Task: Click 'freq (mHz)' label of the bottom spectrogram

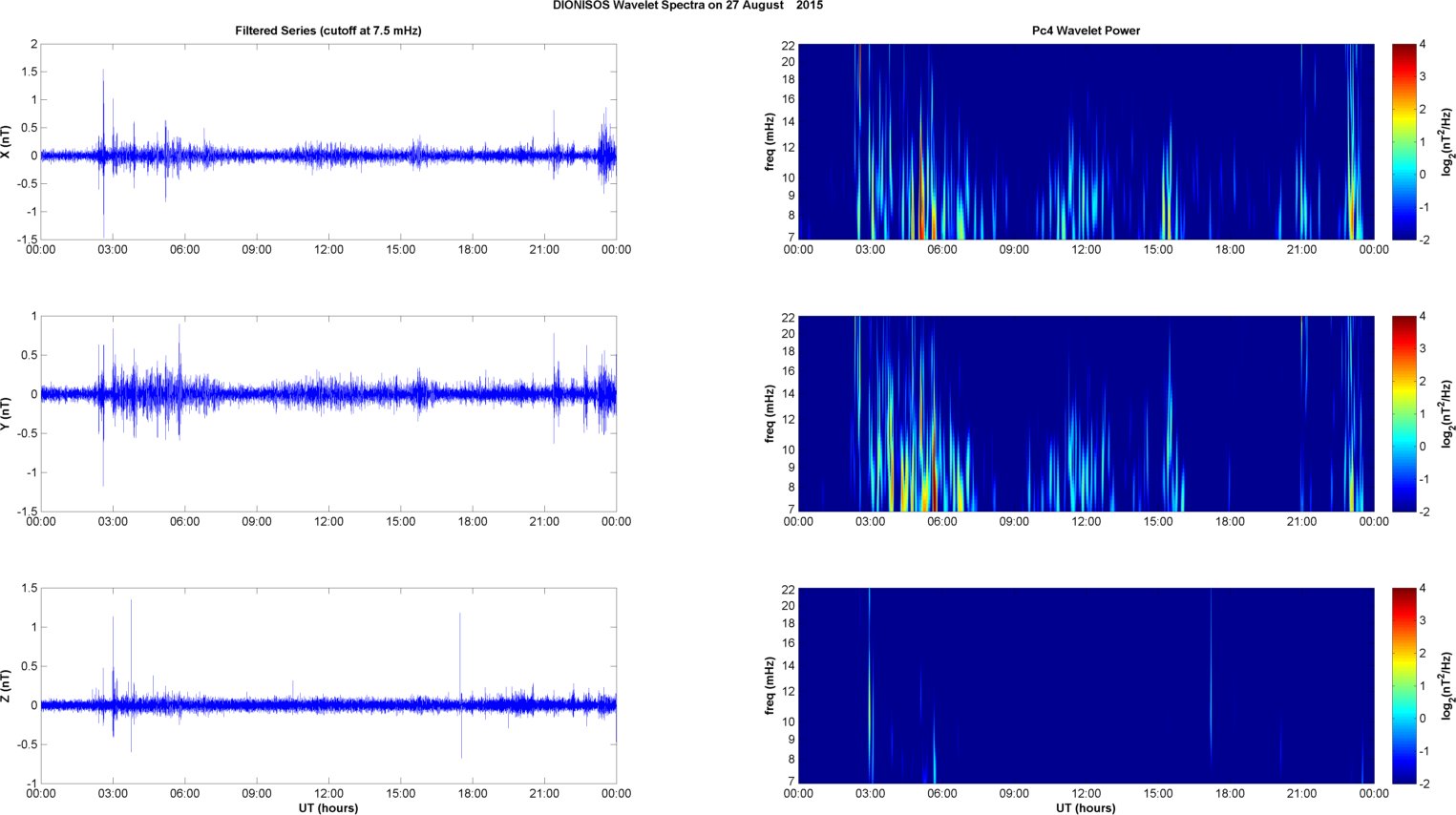Action: click(x=770, y=685)
